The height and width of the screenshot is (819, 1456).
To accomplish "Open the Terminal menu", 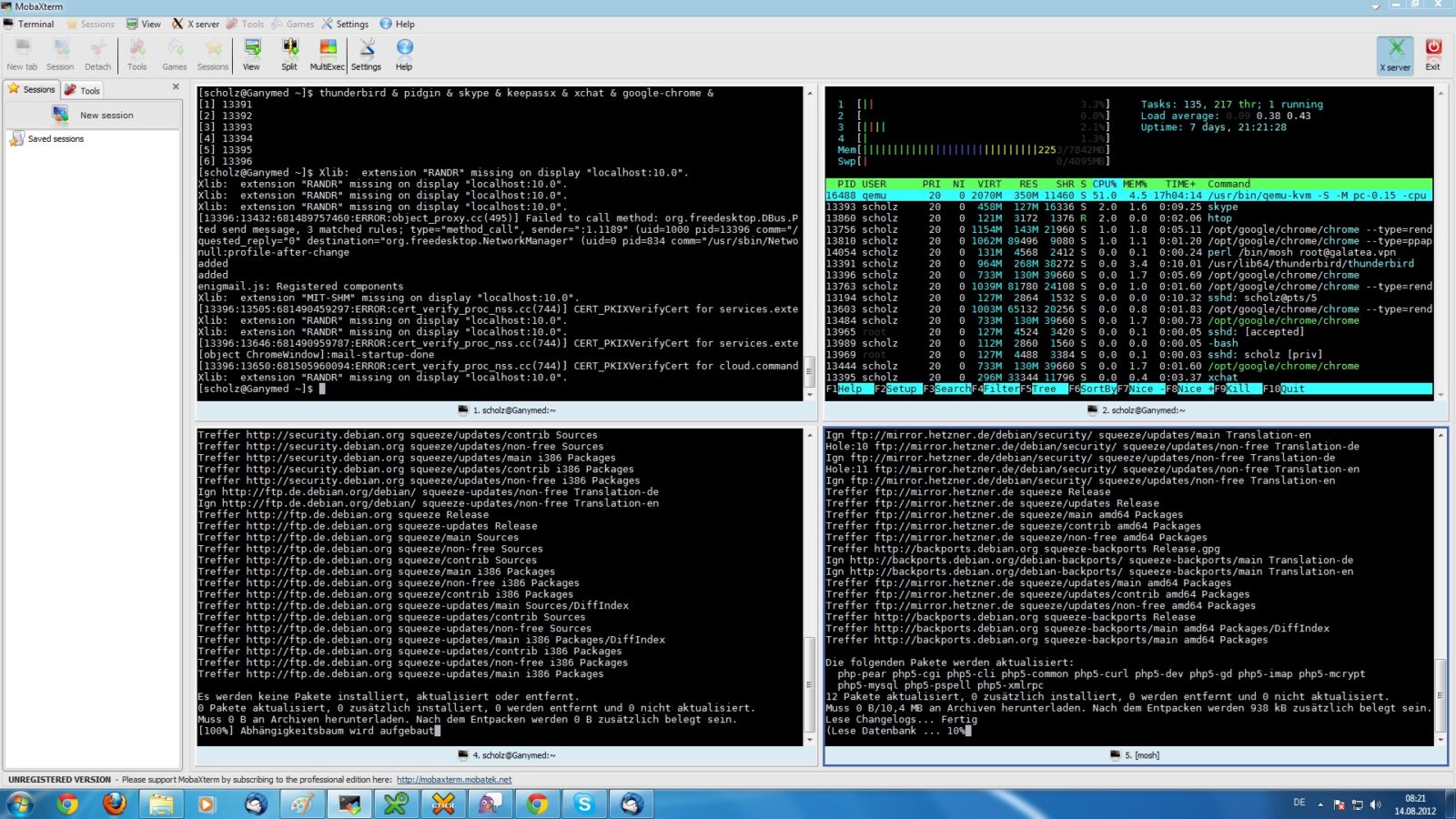I will pyautogui.click(x=28, y=24).
